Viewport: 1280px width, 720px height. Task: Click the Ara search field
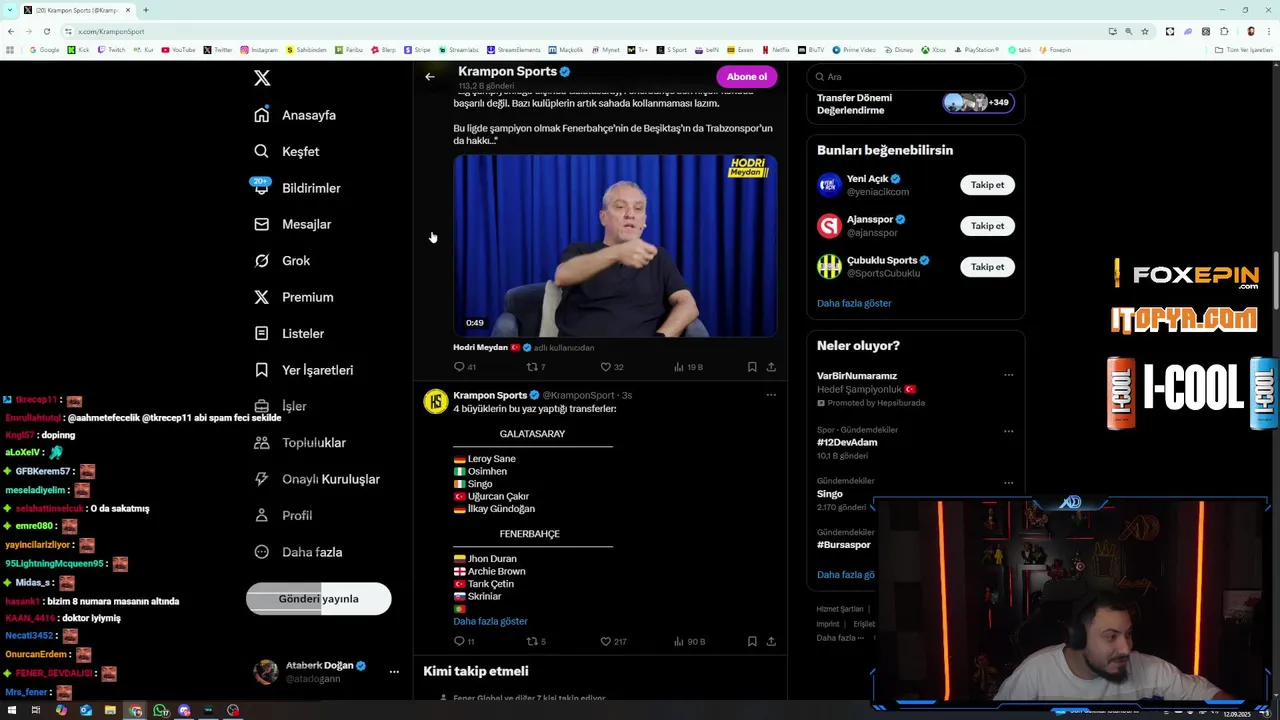tap(915, 77)
